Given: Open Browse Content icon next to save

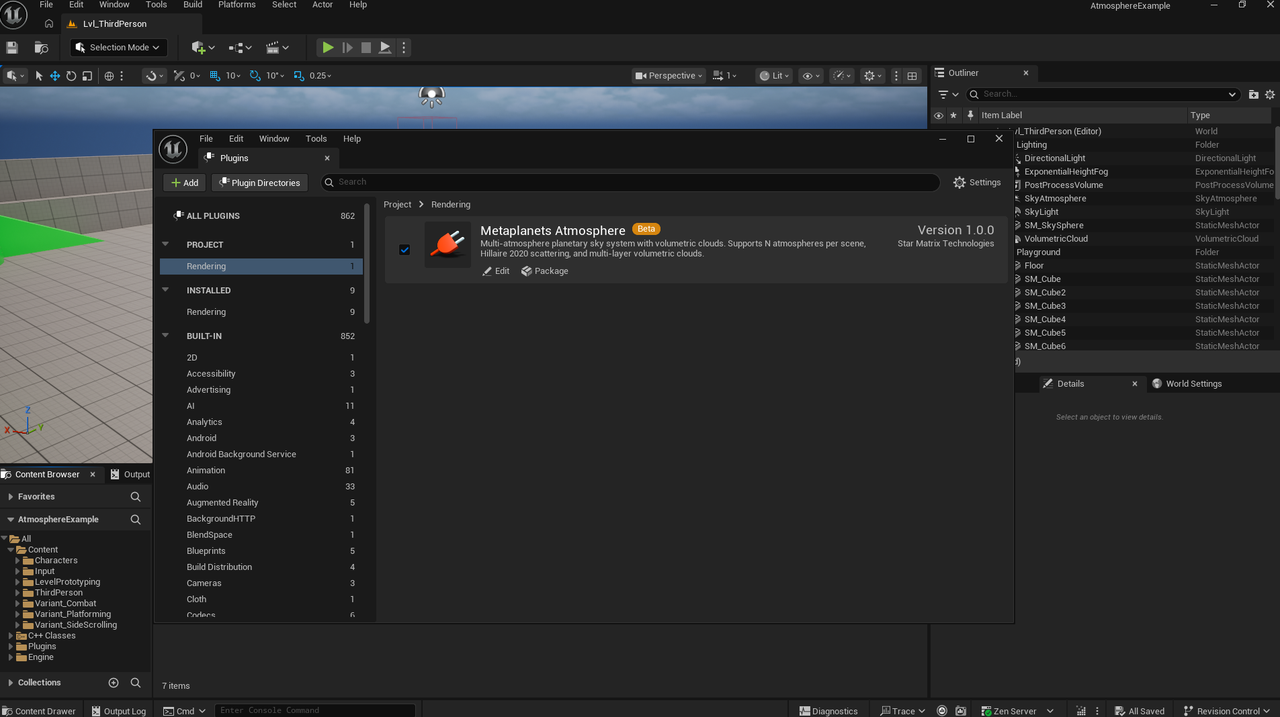Looking at the screenshot, I should point(41,47).
